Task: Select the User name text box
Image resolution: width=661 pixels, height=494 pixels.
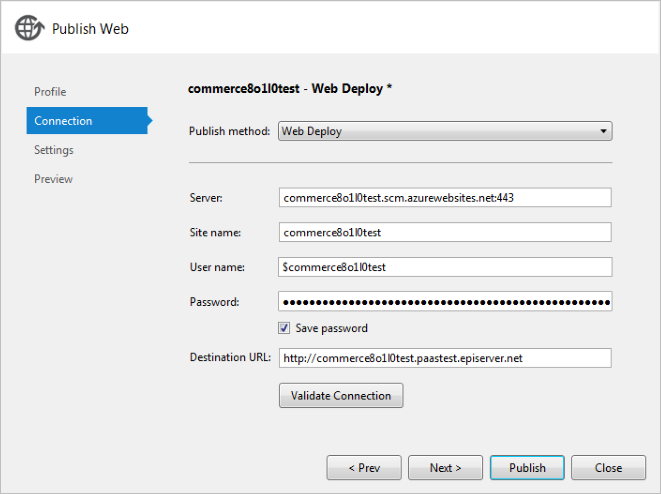Action: 445,267
